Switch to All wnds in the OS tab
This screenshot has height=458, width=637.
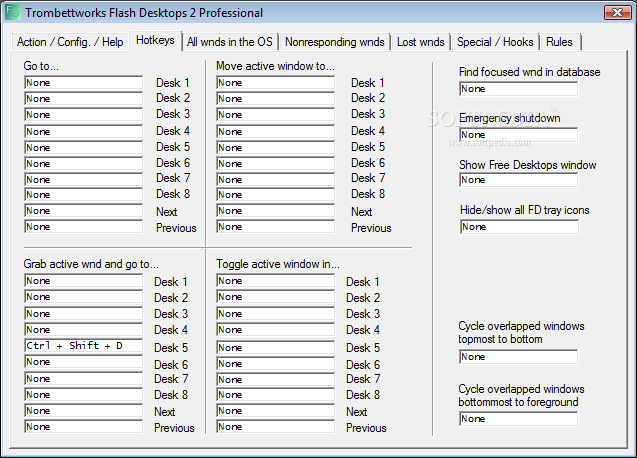coord(230,42)
